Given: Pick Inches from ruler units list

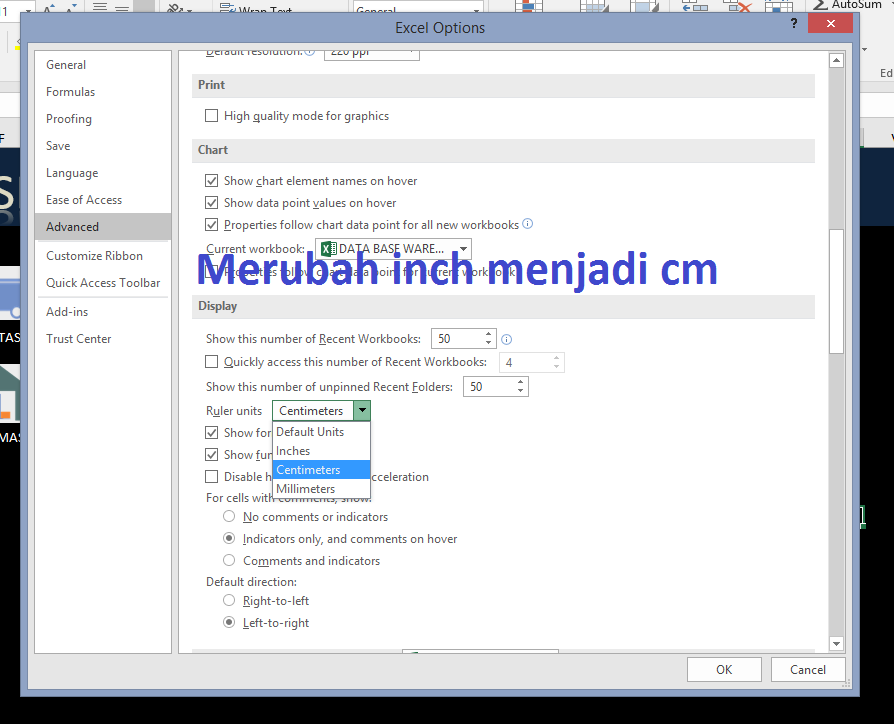Looking at the screenshot, I should 322,451.
